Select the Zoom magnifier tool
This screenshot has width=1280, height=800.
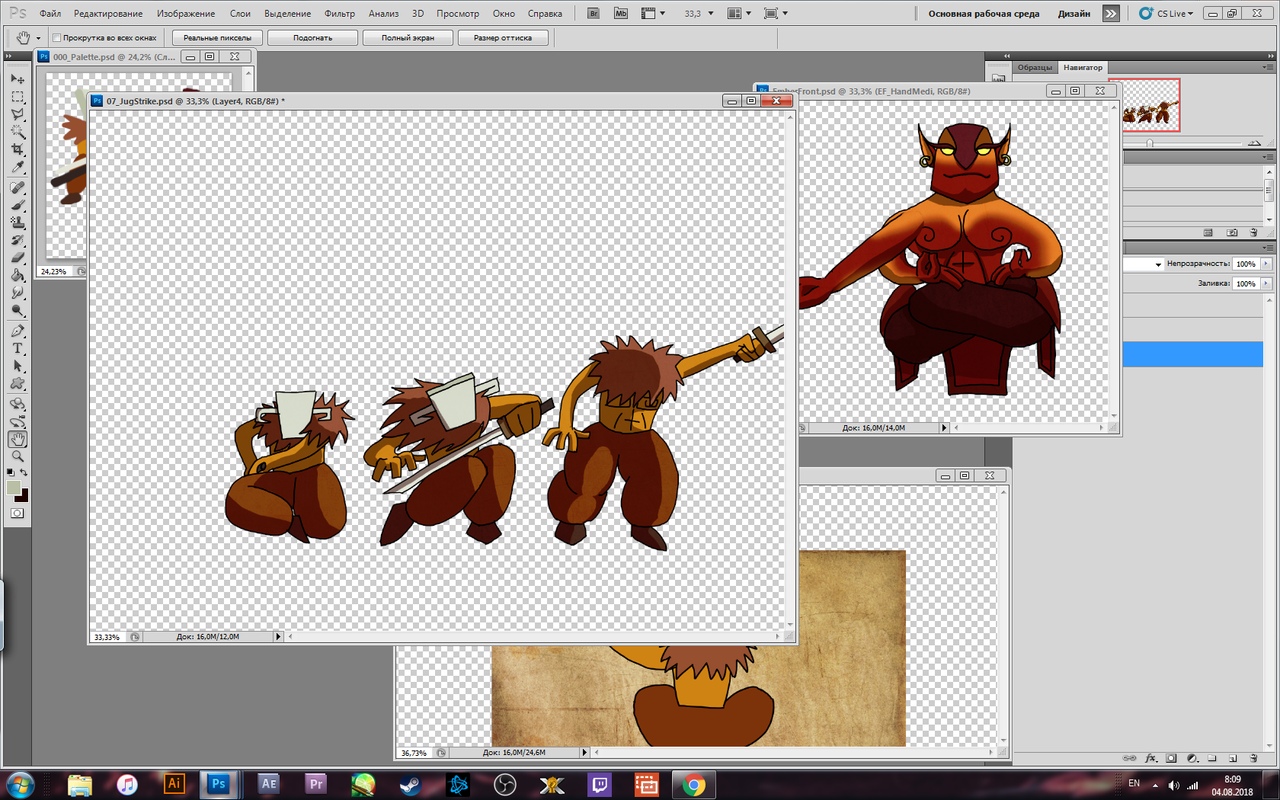(17, 456)
